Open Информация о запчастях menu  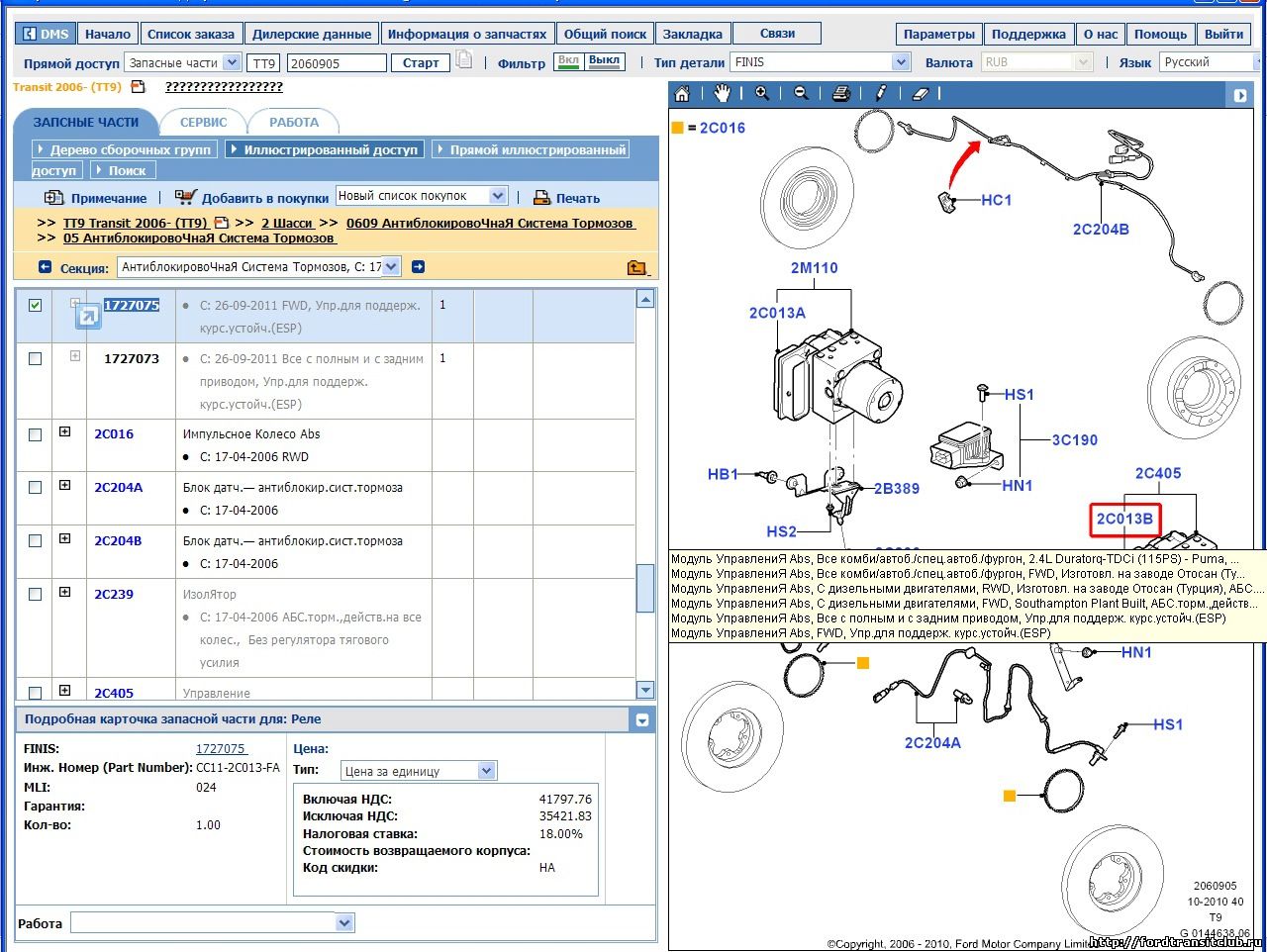[467, 34]
